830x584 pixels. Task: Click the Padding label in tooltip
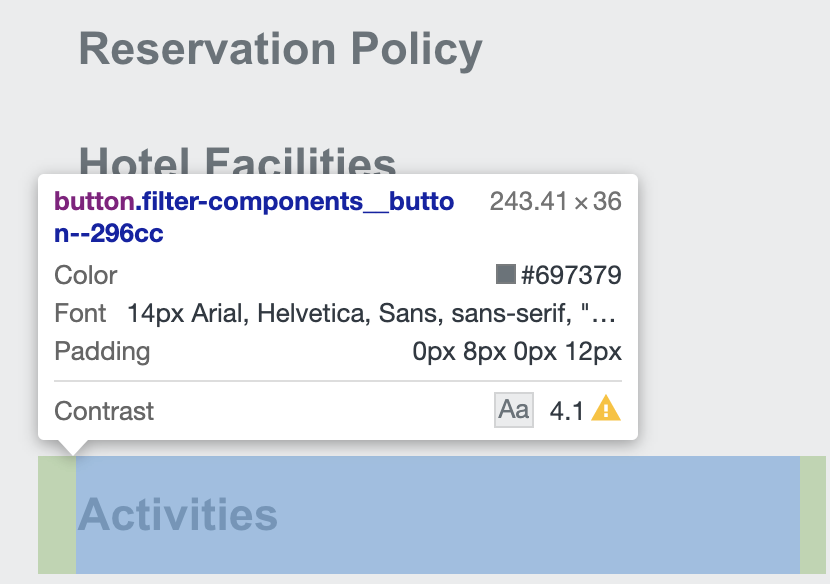tap(102, 352)
